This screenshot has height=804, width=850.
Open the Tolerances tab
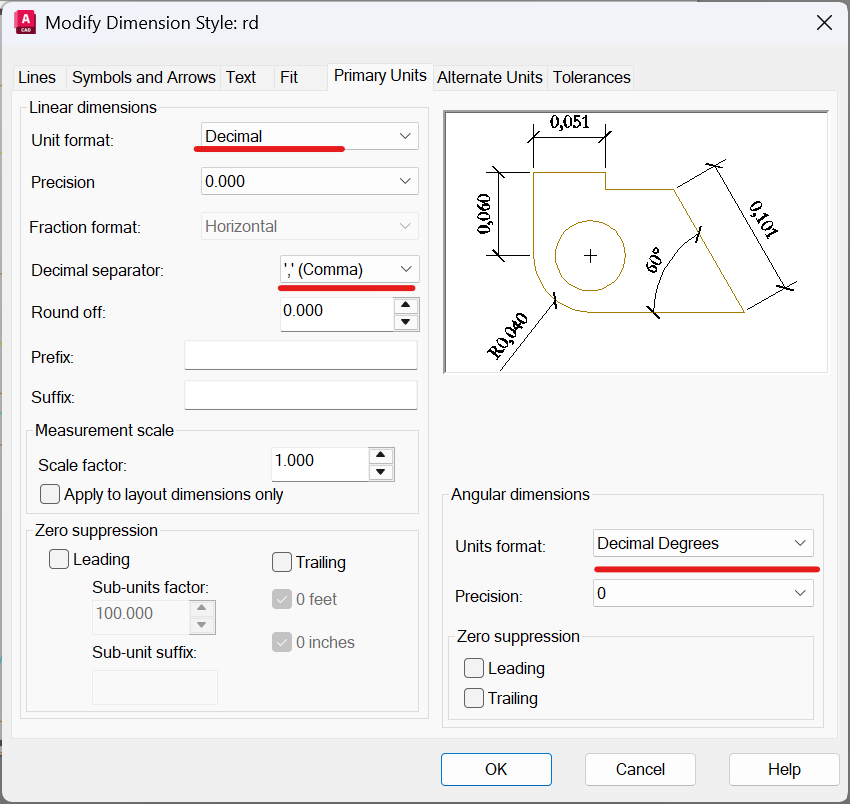click(591, 77)
